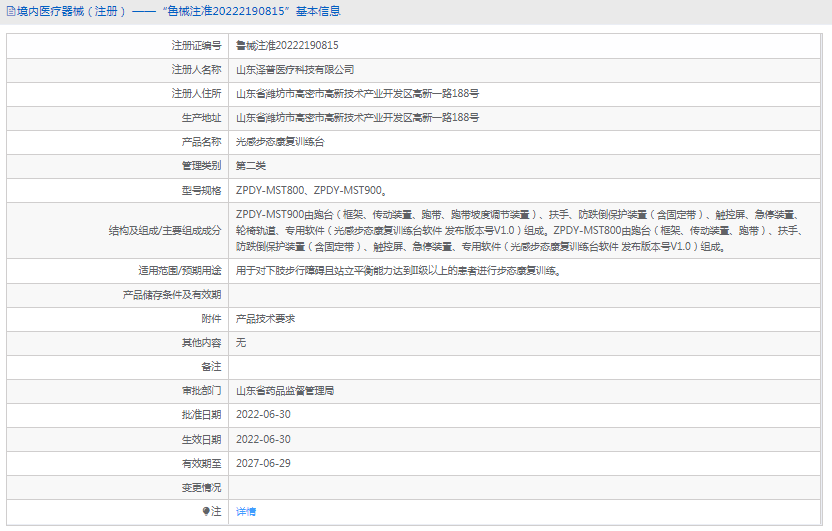Open the 详情 link
The height and width of the screenshot is (531, 832).
click(x=246, y=511)
